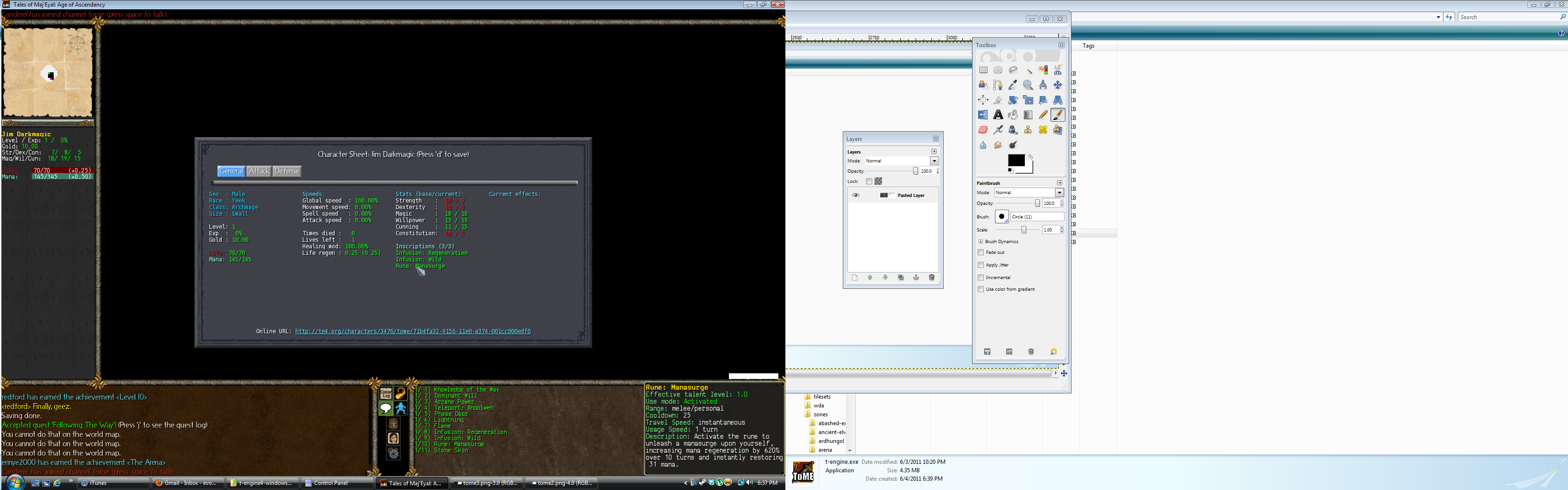Click Paintbrush Scale slider
This screenshot has height=490, width=1568.
pyautogui.click(x=1018, y=230)
